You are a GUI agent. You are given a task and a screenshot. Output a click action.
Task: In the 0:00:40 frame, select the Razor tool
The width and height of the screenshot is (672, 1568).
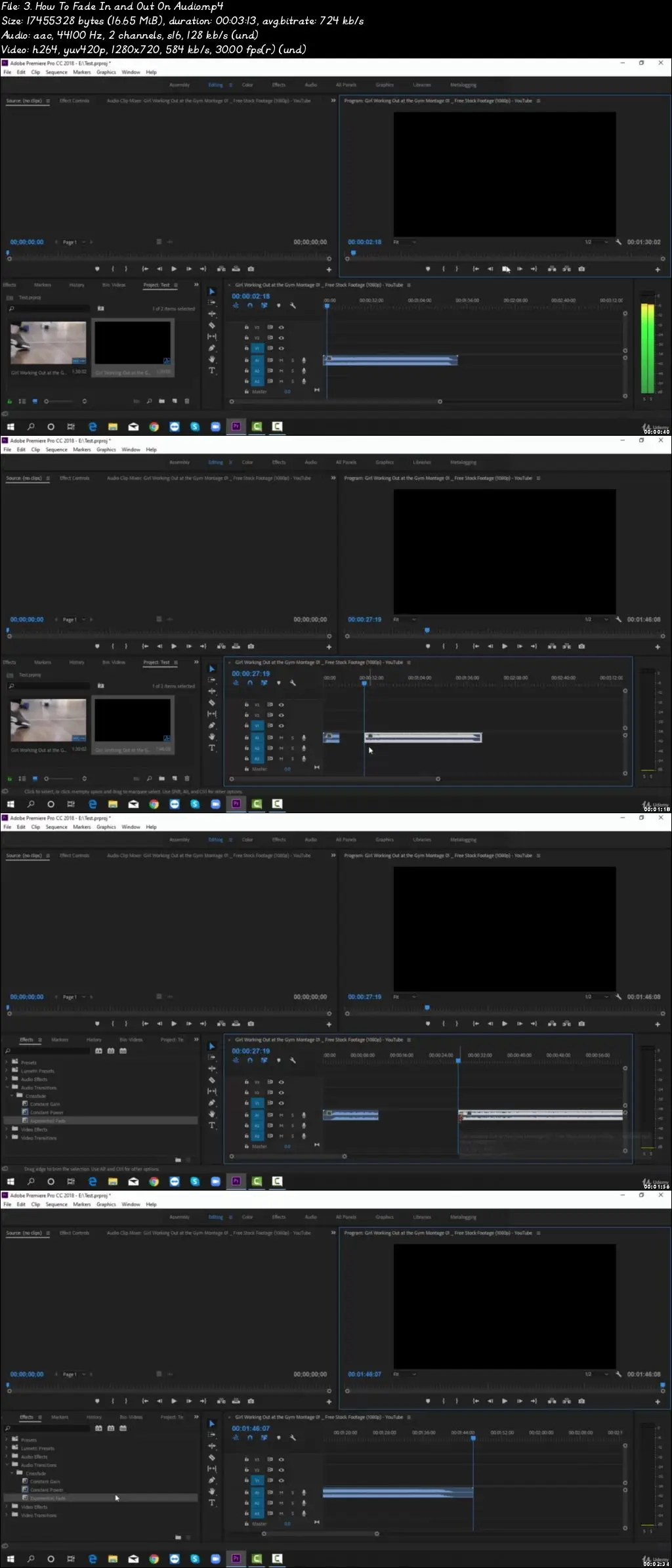(x=212, y=325)
